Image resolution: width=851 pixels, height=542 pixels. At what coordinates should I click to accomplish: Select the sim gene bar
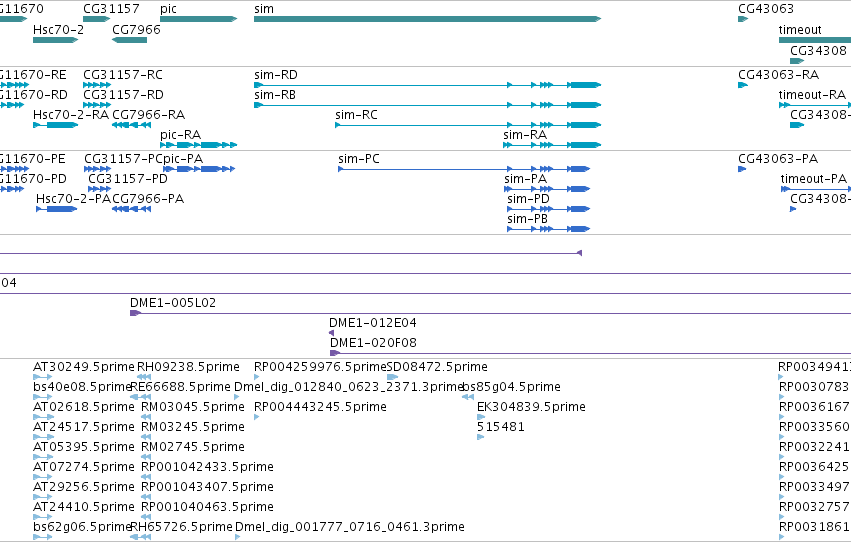point(427,19)
